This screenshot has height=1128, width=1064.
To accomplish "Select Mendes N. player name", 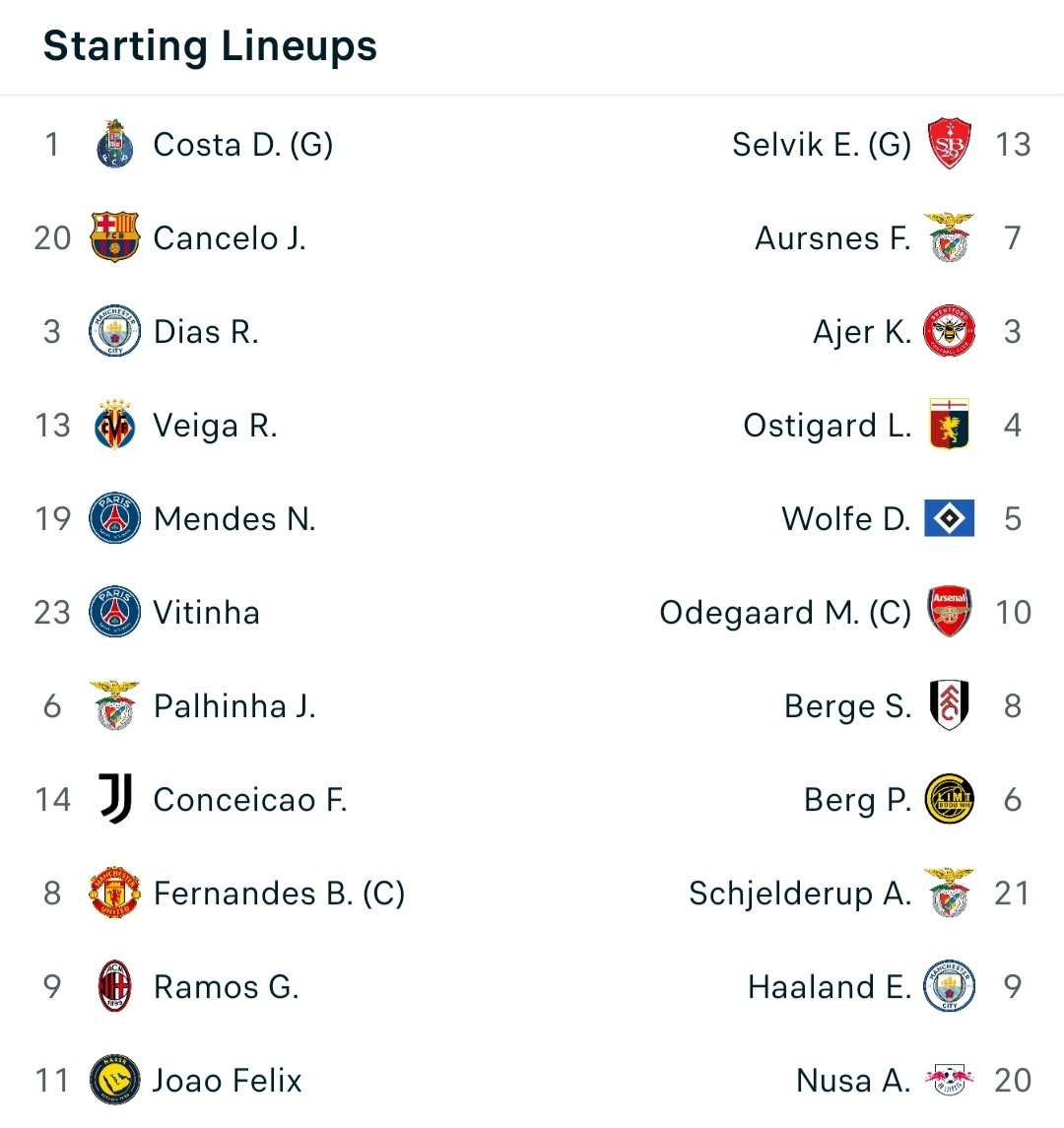I will 234,518.
